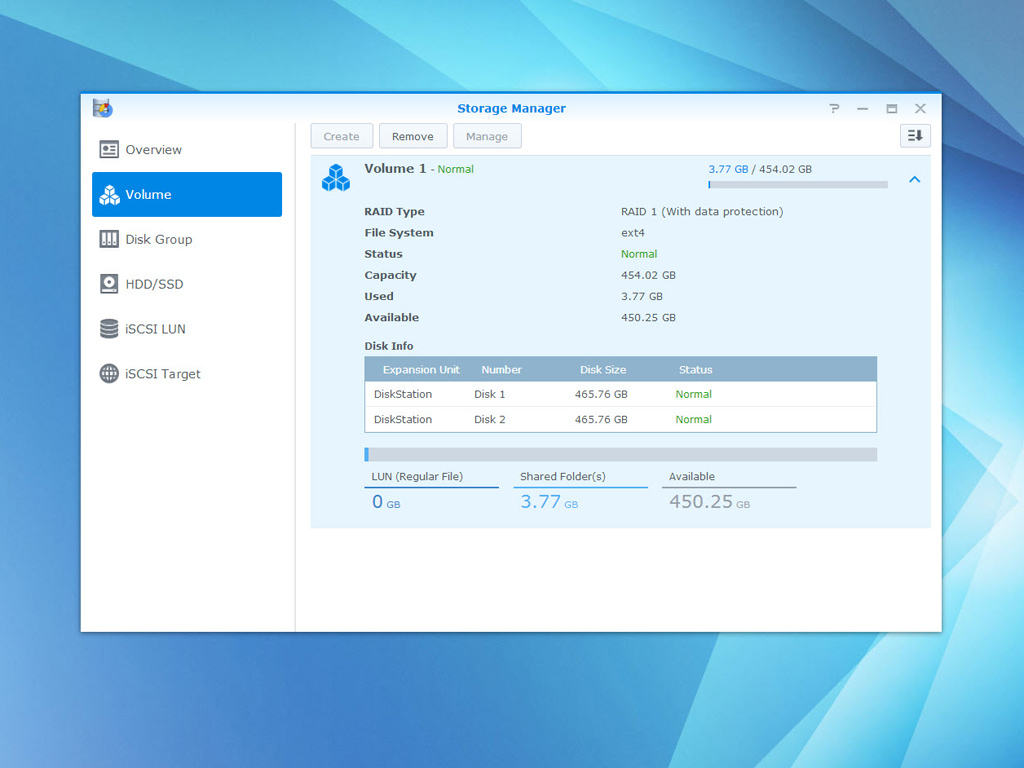Viewport: 1024px width, 768px height.
Task: Click the Number column header
Action: (502, 370)
